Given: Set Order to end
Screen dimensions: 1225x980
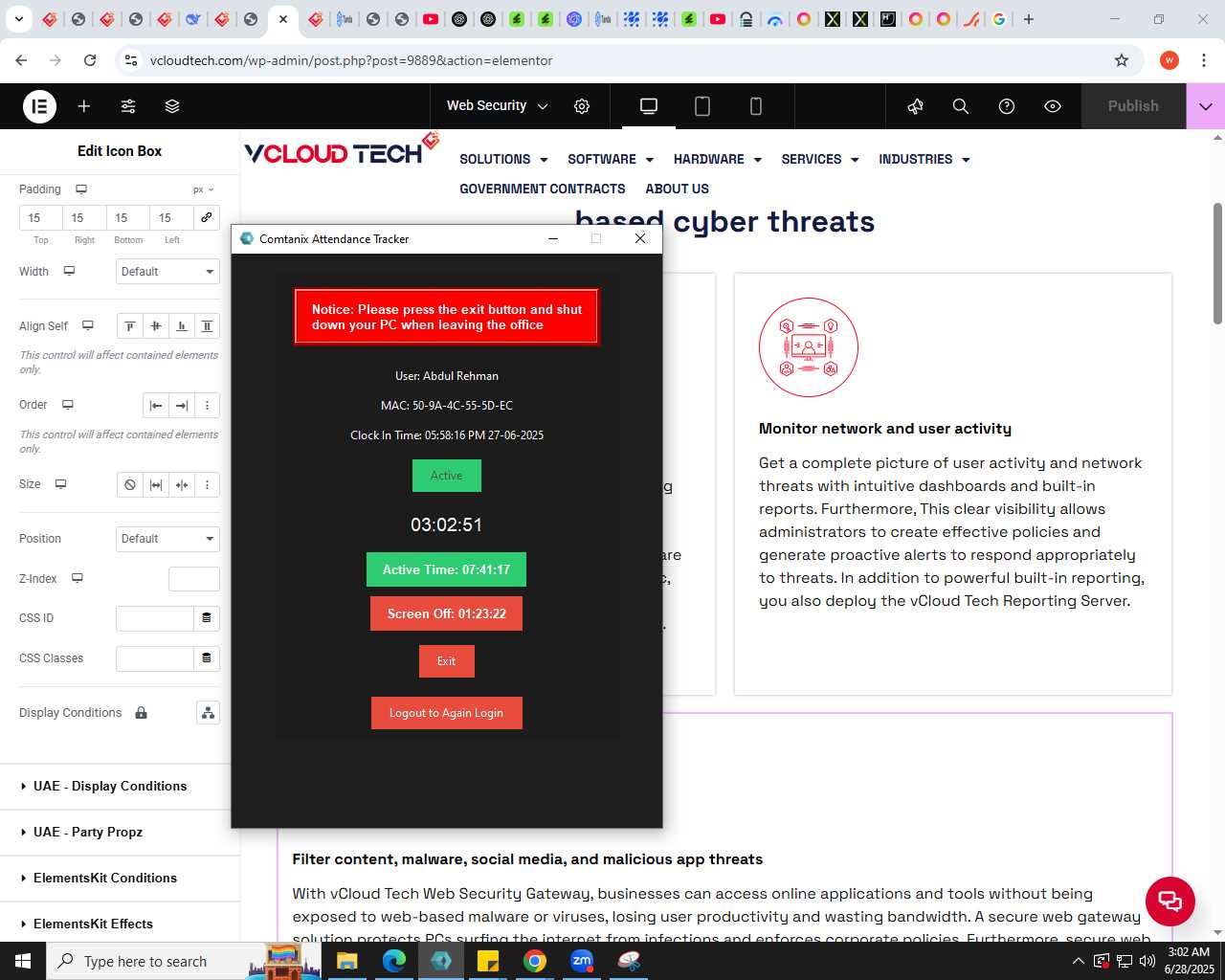Looking at the screenshot, I should tap(182, 406).
